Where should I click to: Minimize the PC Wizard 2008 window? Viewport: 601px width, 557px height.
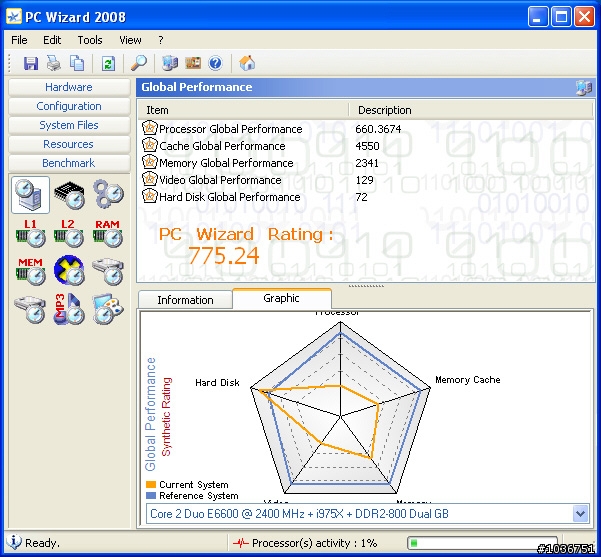point(538,16)
